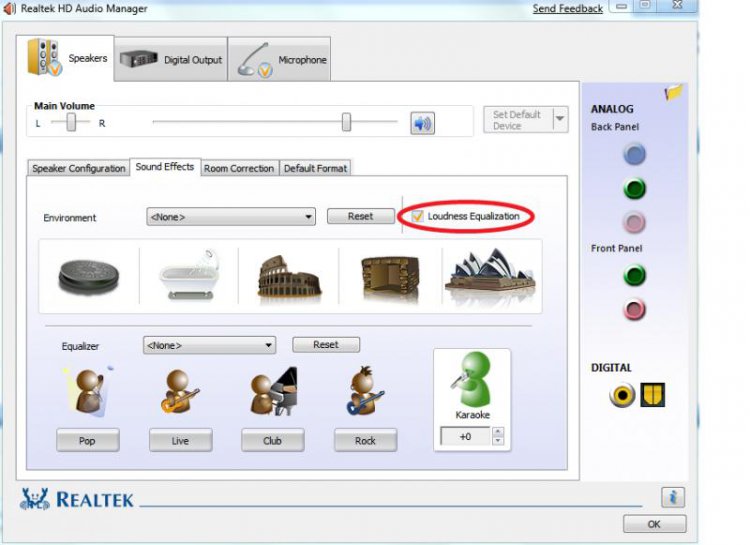Open the Default Format tab
The height and width of the screenshot is (545, 750).
[x=315, y=168]
